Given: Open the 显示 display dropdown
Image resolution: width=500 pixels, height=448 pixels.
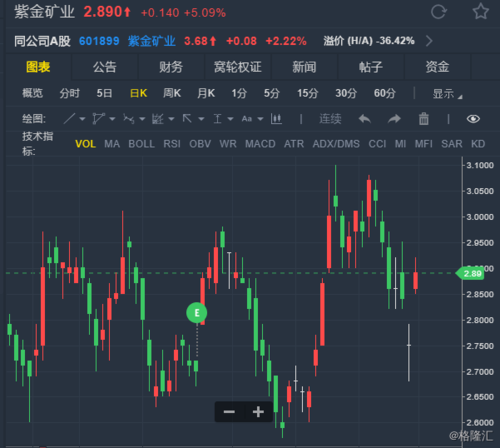Looking at the screenshot, I should pyautogui.click(x=447, y=94).
